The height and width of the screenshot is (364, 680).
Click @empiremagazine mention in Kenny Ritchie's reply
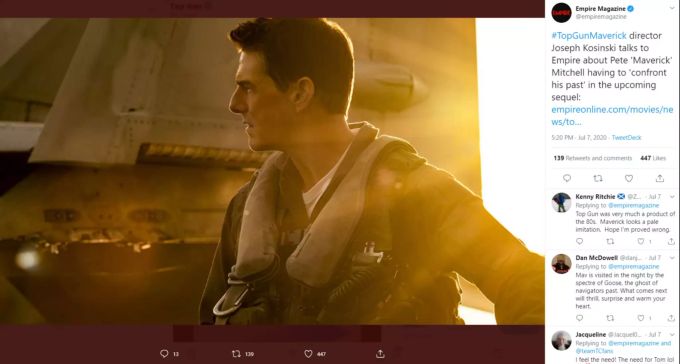point(633,205)
